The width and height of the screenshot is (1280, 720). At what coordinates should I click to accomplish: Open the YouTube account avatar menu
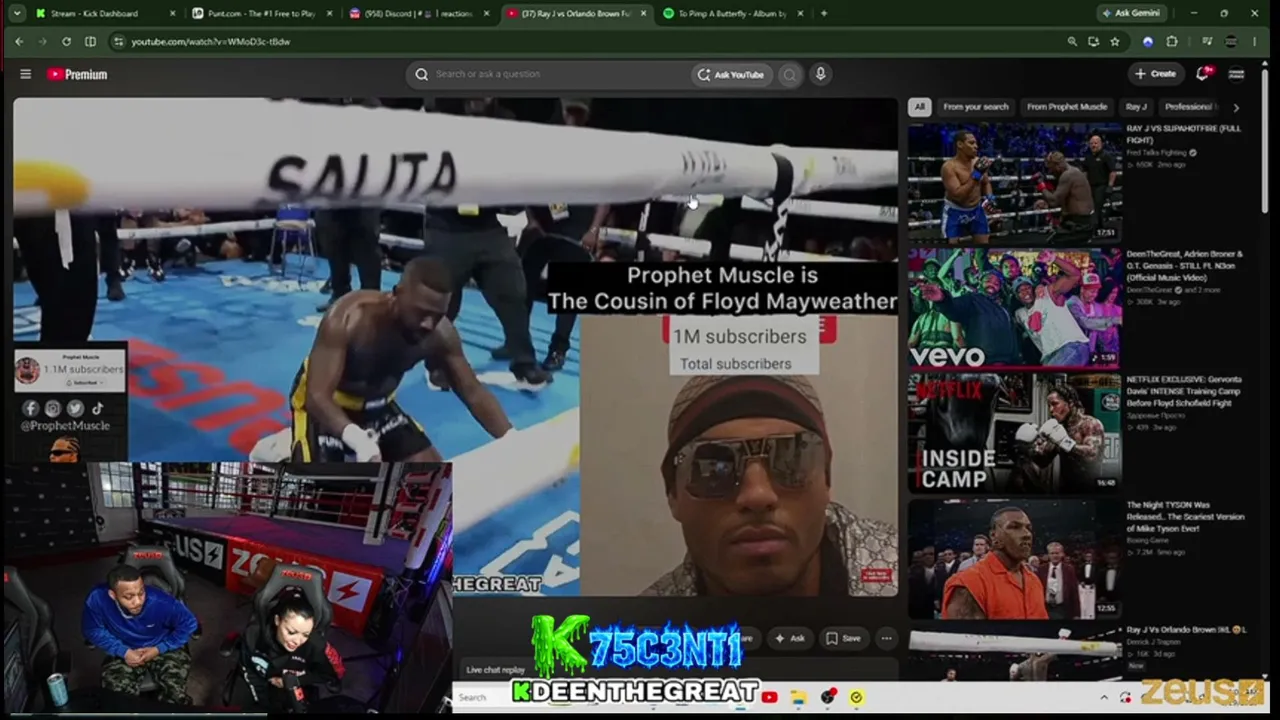(1236, 74)
